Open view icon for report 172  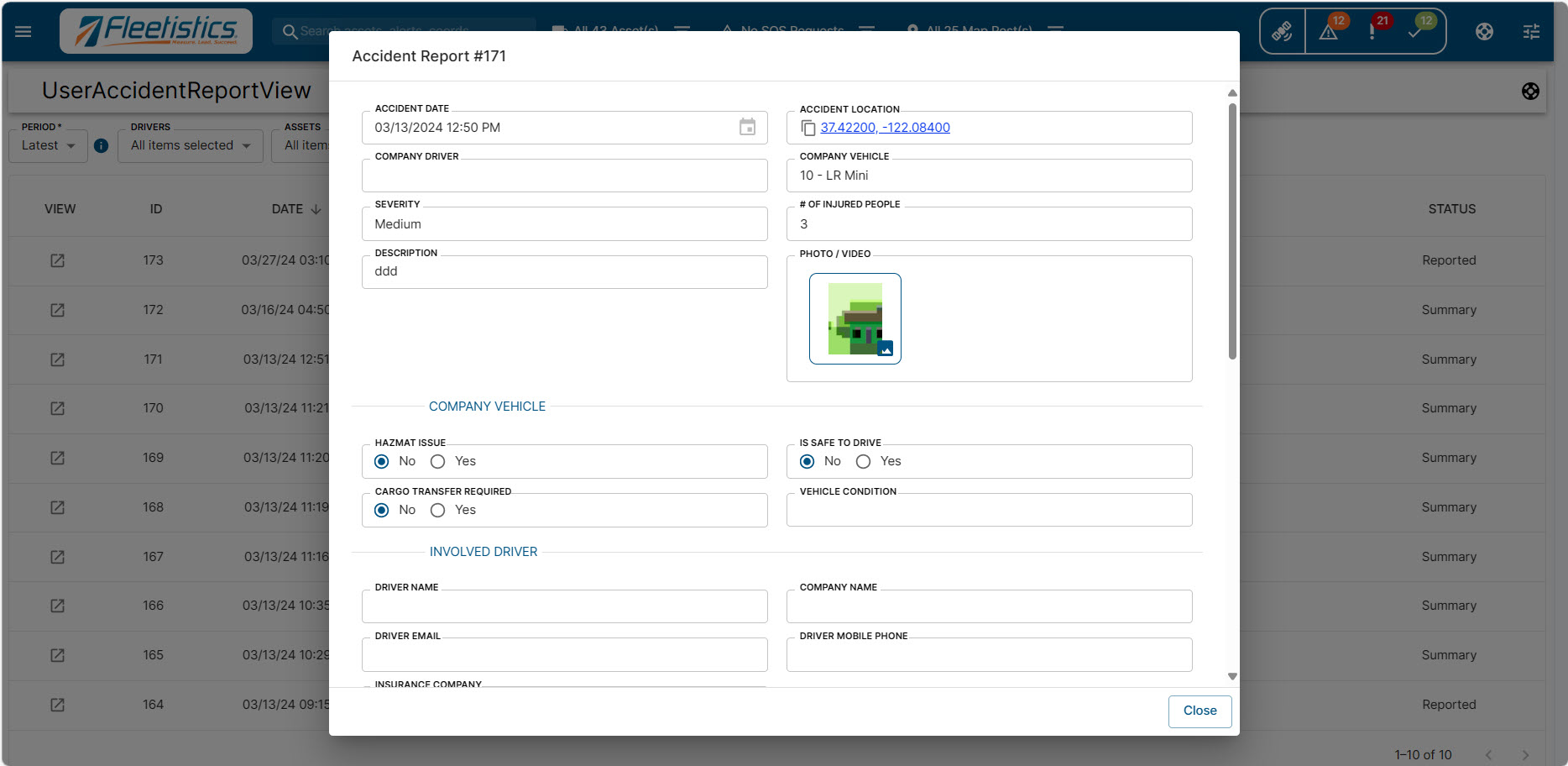click(x=57, y=310)
